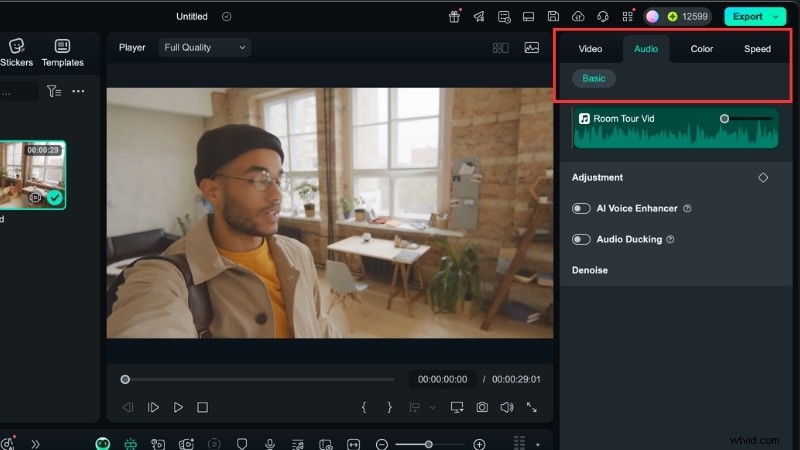Open headset support icon
The height and width of the screenshot is (450, 800).
coord(603,16)
